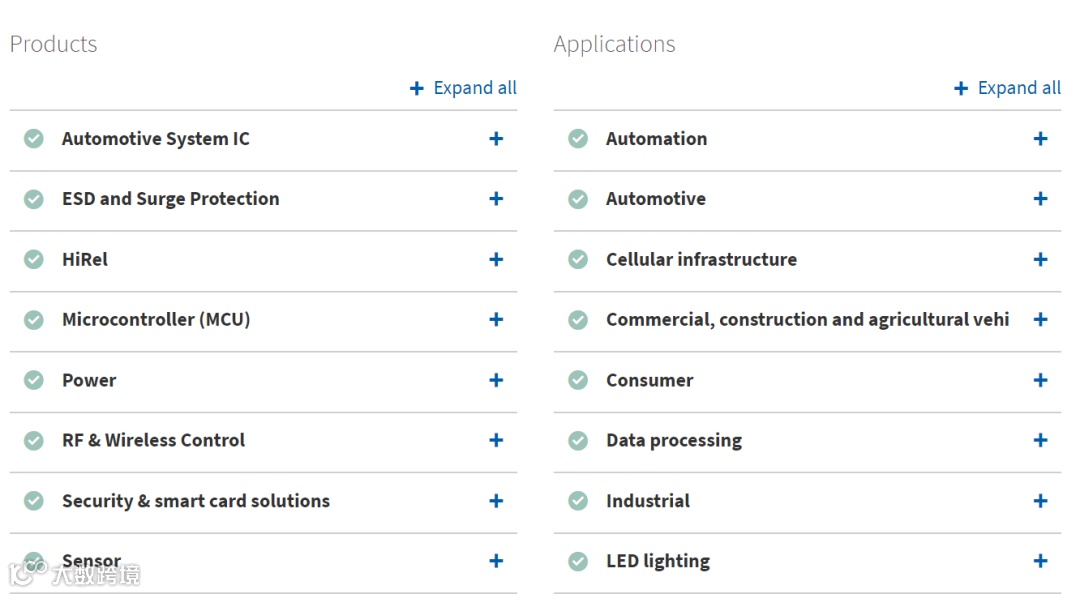The height and width of the screenshot is (594, 1080).
Task: Click the plus icon for Cellular infrastructure
Action: point(1040,260)
